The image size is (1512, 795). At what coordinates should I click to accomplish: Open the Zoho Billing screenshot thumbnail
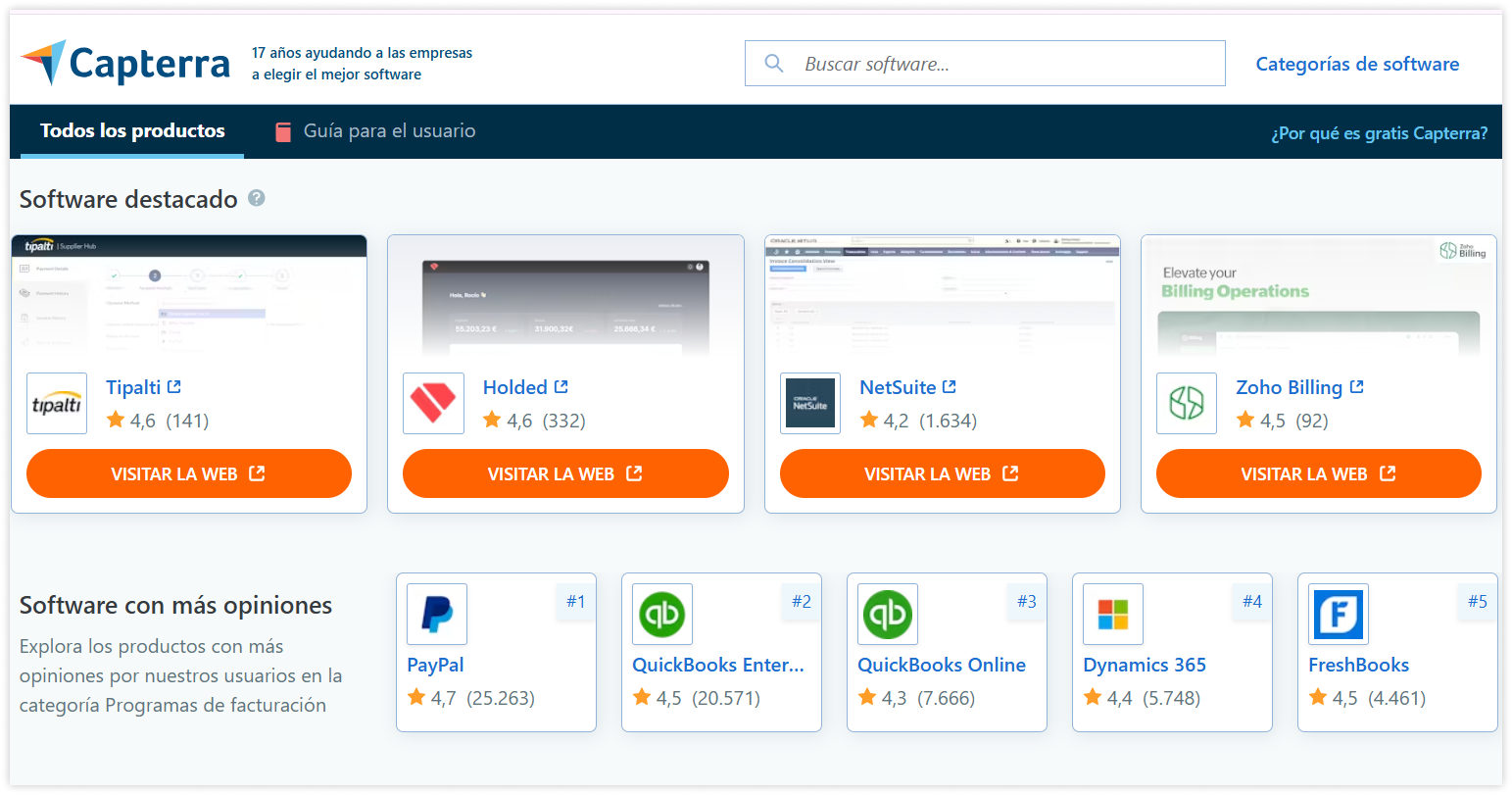click(1319, 295)
